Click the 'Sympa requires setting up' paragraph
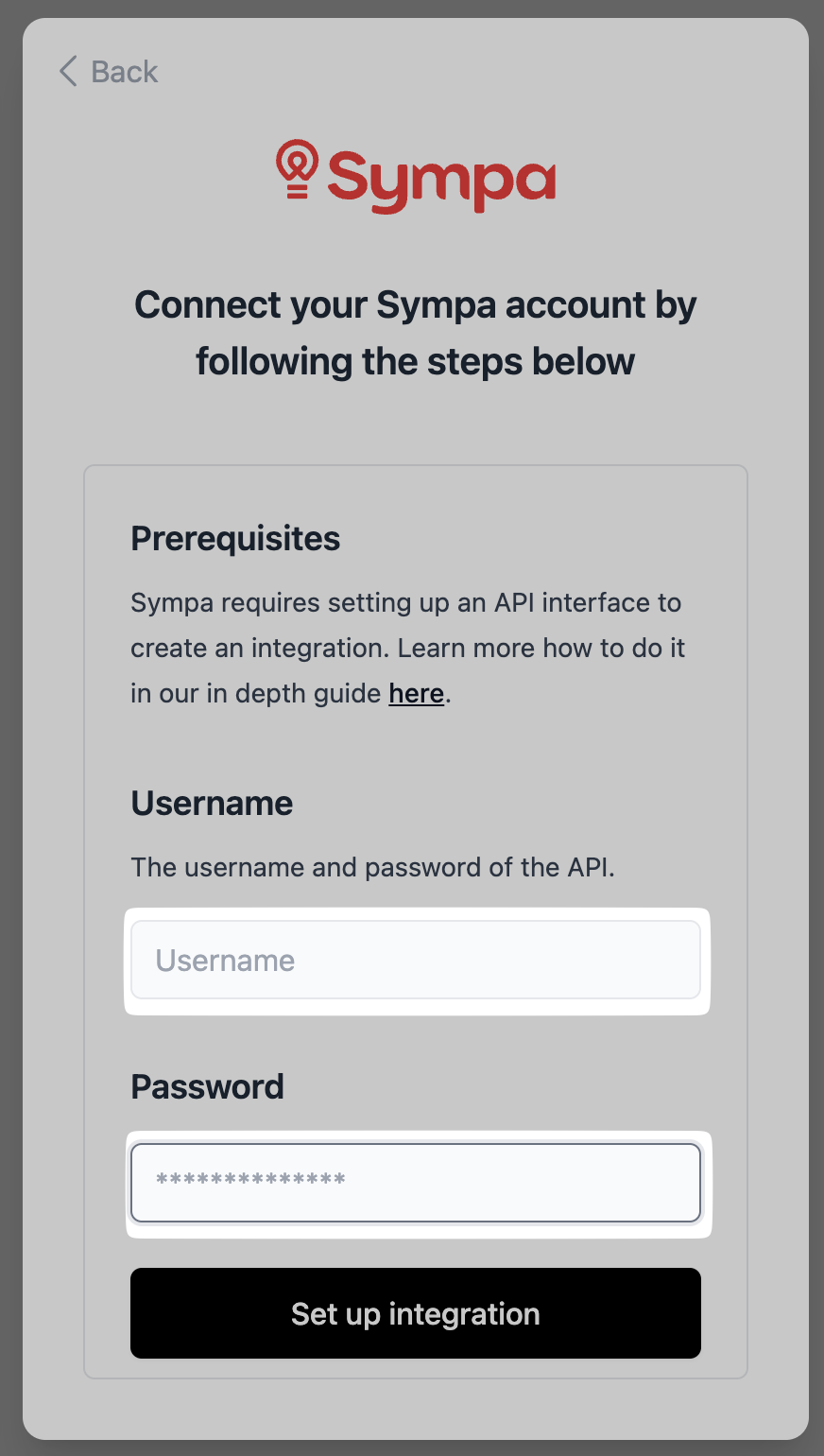 [405, 602]
